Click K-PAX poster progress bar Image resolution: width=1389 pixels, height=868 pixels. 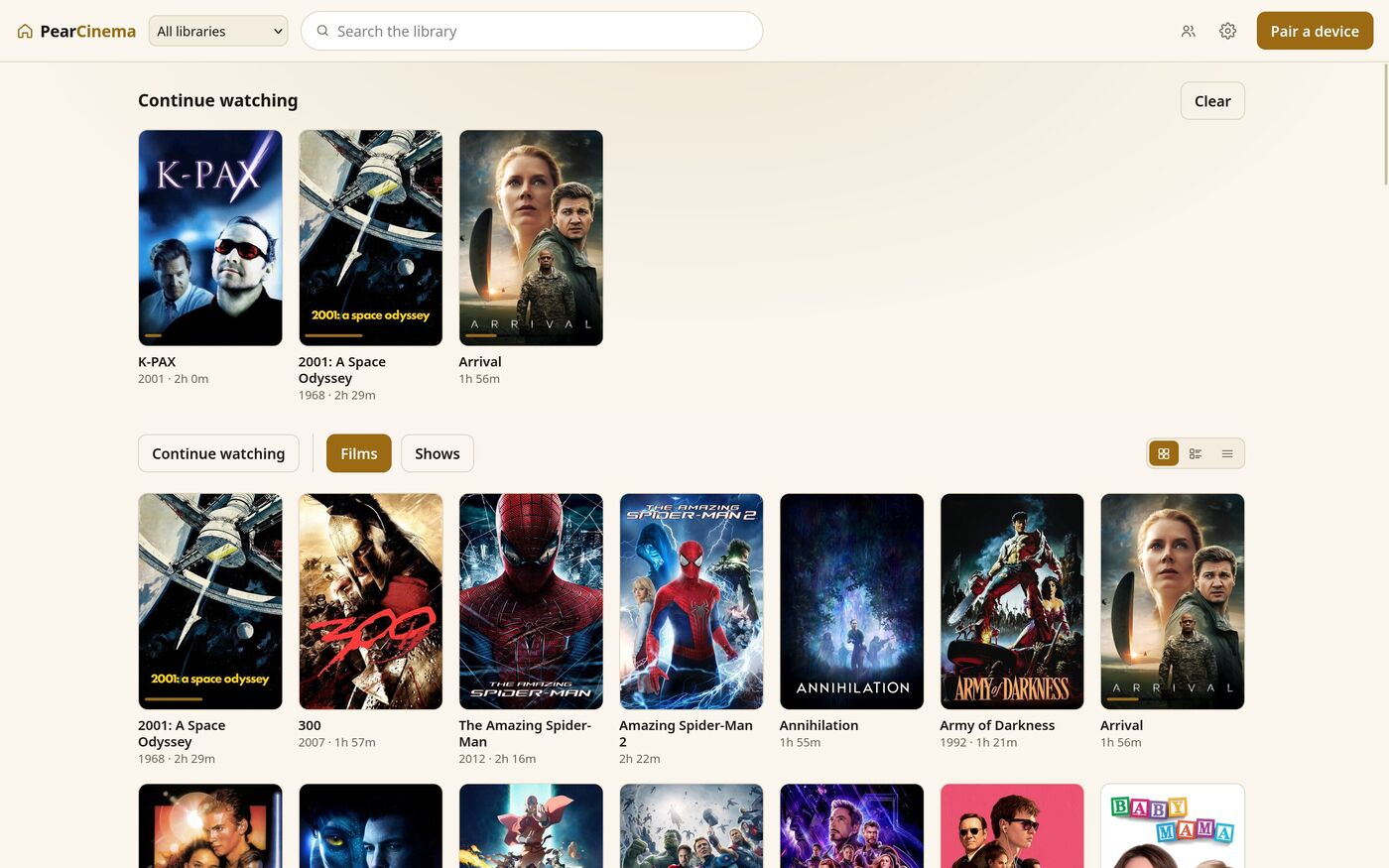pyautogui.click(x=210, y=335)
